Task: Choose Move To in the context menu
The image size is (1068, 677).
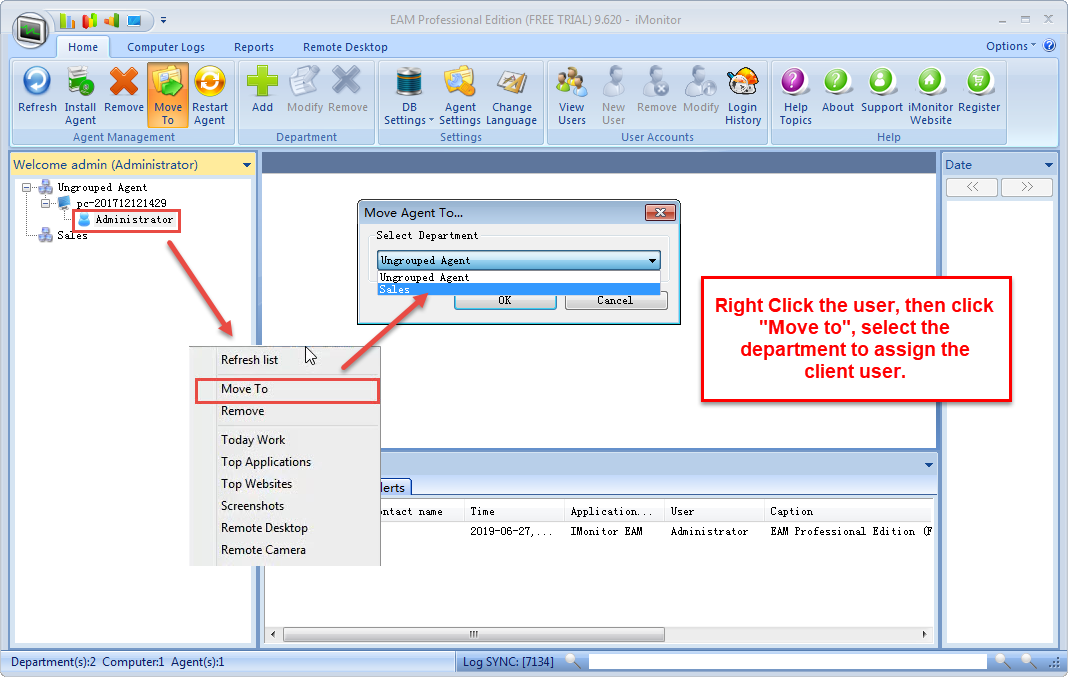Action: click(x=287, y=389)
